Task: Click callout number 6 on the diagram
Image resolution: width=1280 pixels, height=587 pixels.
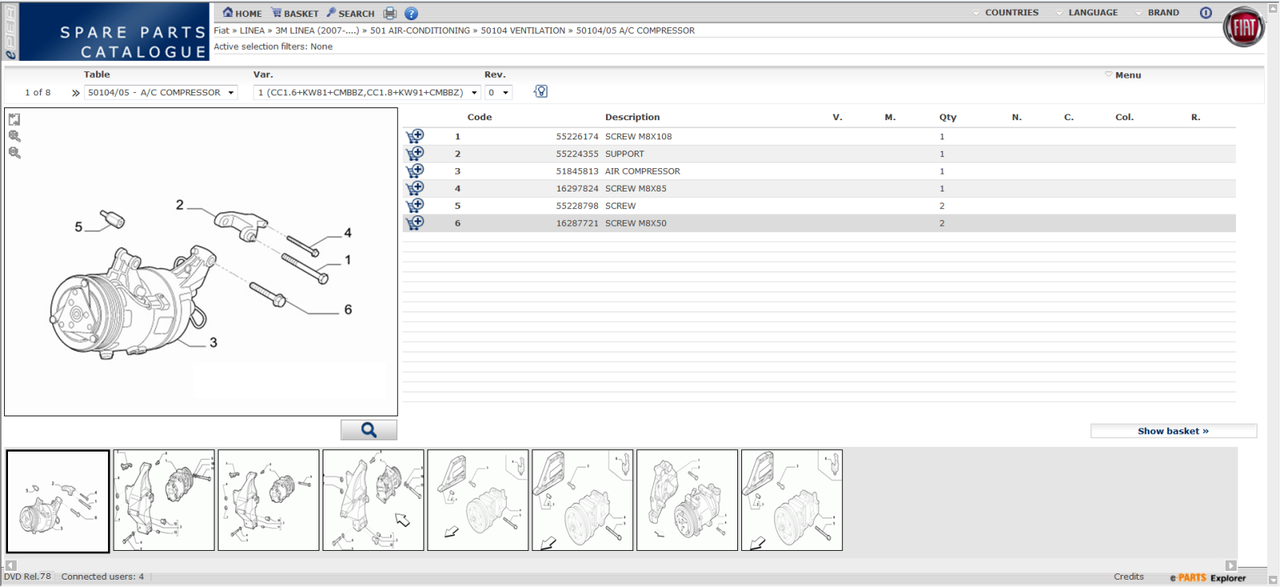Action: click(348, 310)
